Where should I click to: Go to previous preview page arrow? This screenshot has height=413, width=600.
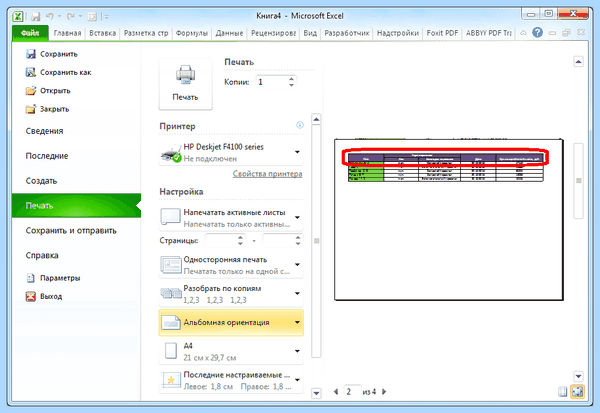tap(336, 392)
